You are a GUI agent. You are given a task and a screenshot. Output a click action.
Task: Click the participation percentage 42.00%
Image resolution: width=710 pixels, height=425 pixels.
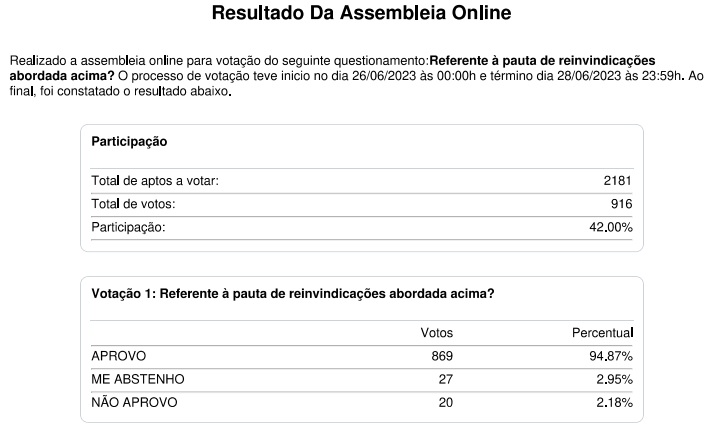(610, 228)
